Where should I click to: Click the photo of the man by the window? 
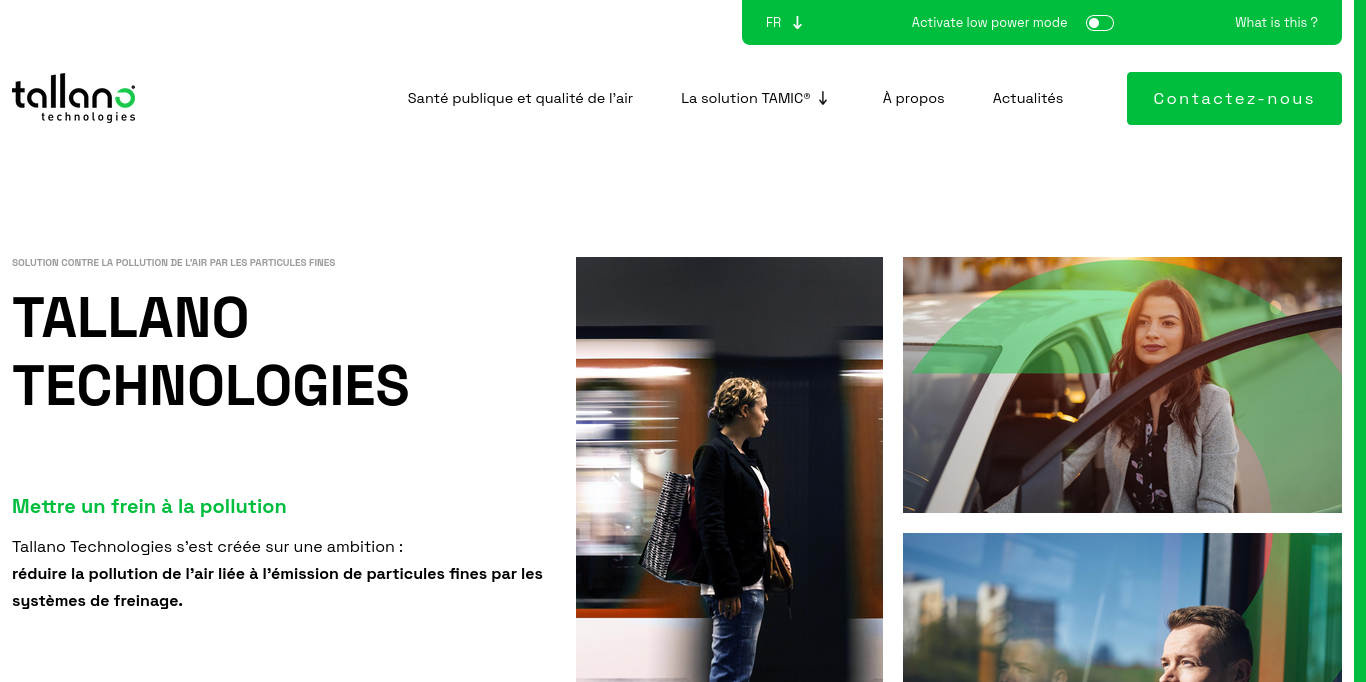pyautogui.click(x=1122, y=607)
